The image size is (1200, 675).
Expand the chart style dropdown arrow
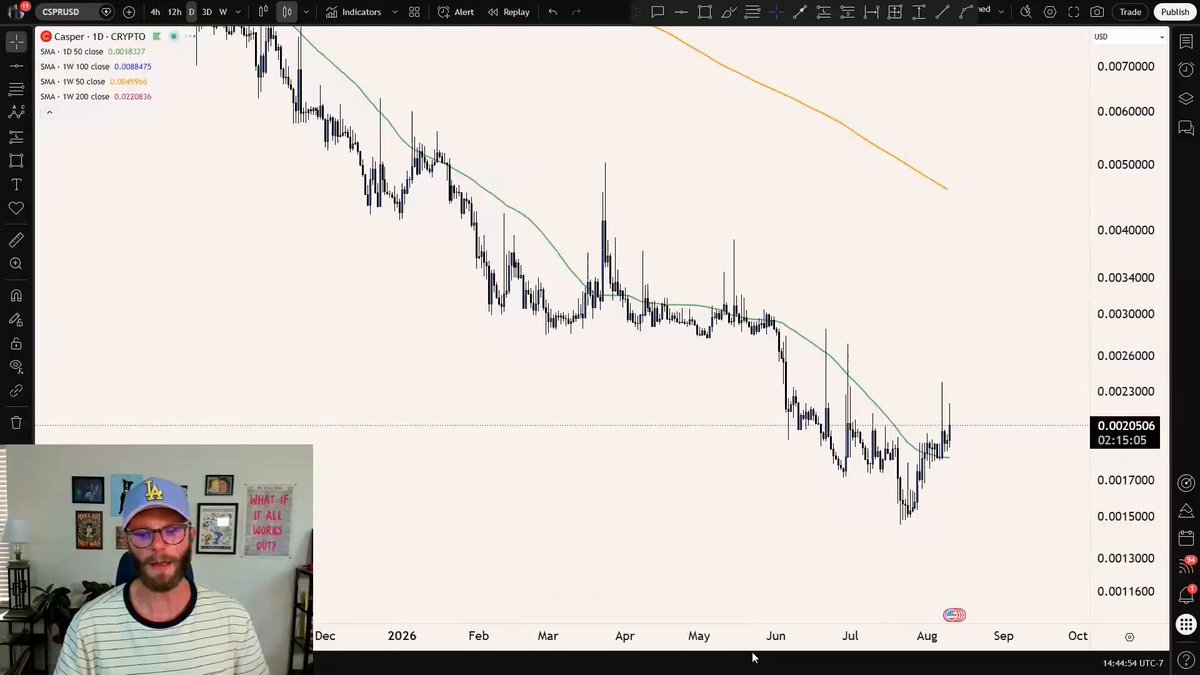pos(305,12)
